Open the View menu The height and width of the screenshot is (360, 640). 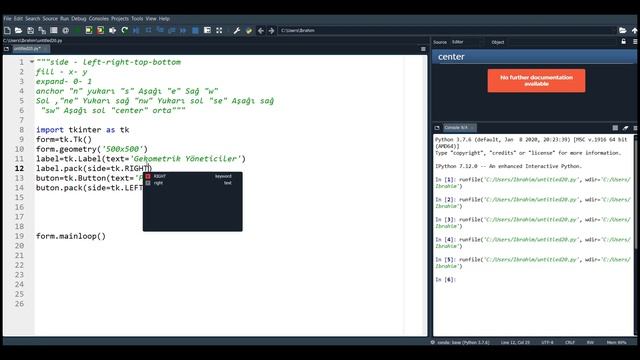(x=151, y=19)
